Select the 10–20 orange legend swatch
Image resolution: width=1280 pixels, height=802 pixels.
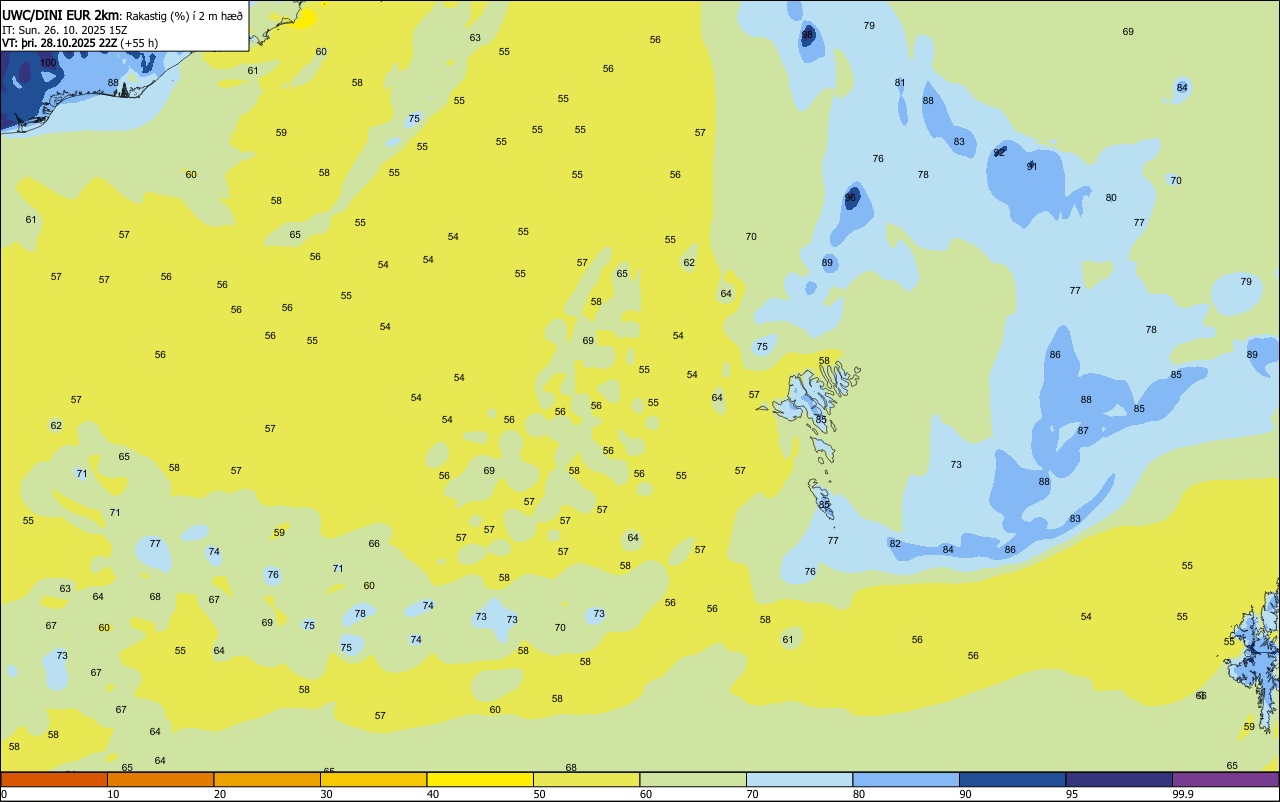pyautogui.click(x=160, y=779)
